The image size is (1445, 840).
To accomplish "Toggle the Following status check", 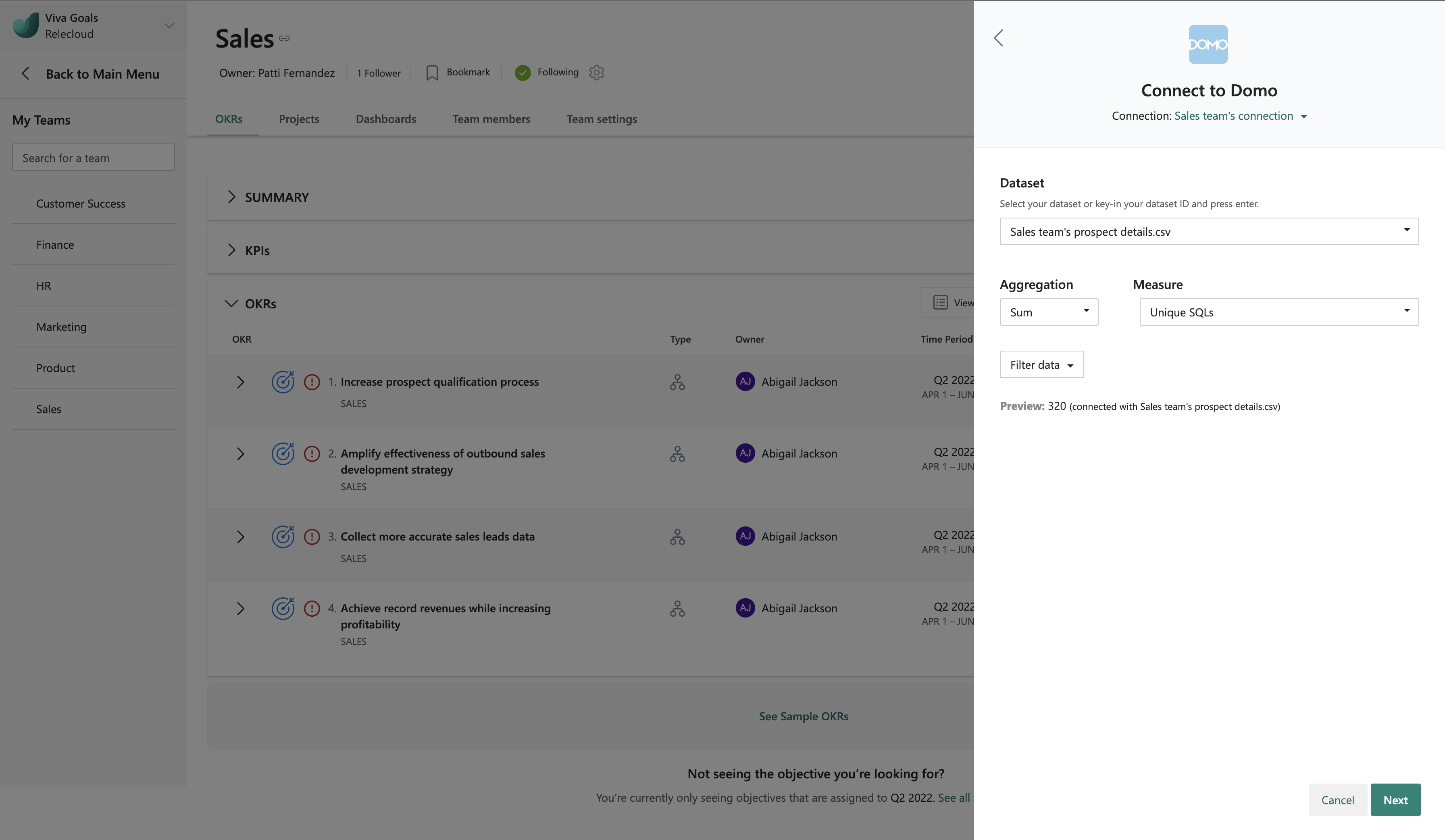I will [523, 73].
